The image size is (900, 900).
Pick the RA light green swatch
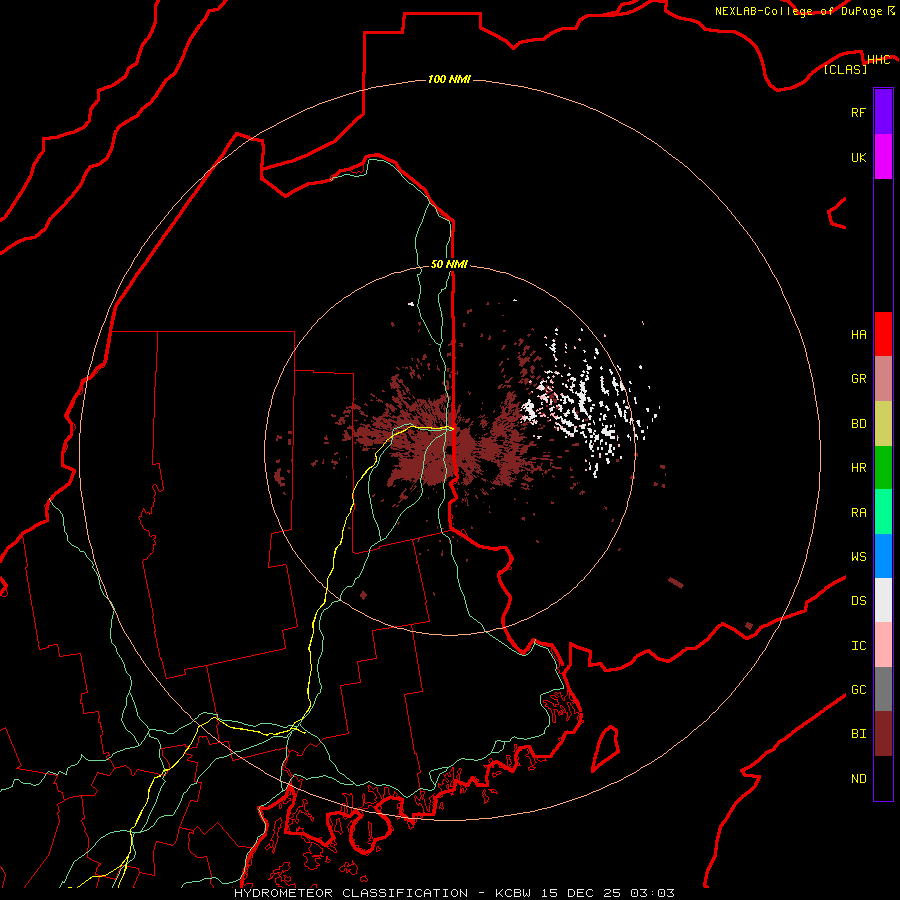coord(883,512)
